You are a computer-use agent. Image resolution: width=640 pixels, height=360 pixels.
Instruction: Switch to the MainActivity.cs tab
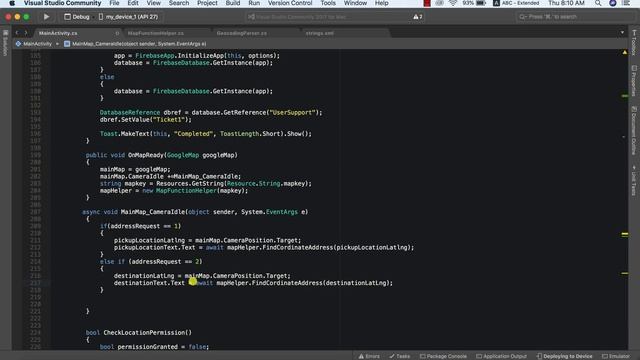(58, 33)
